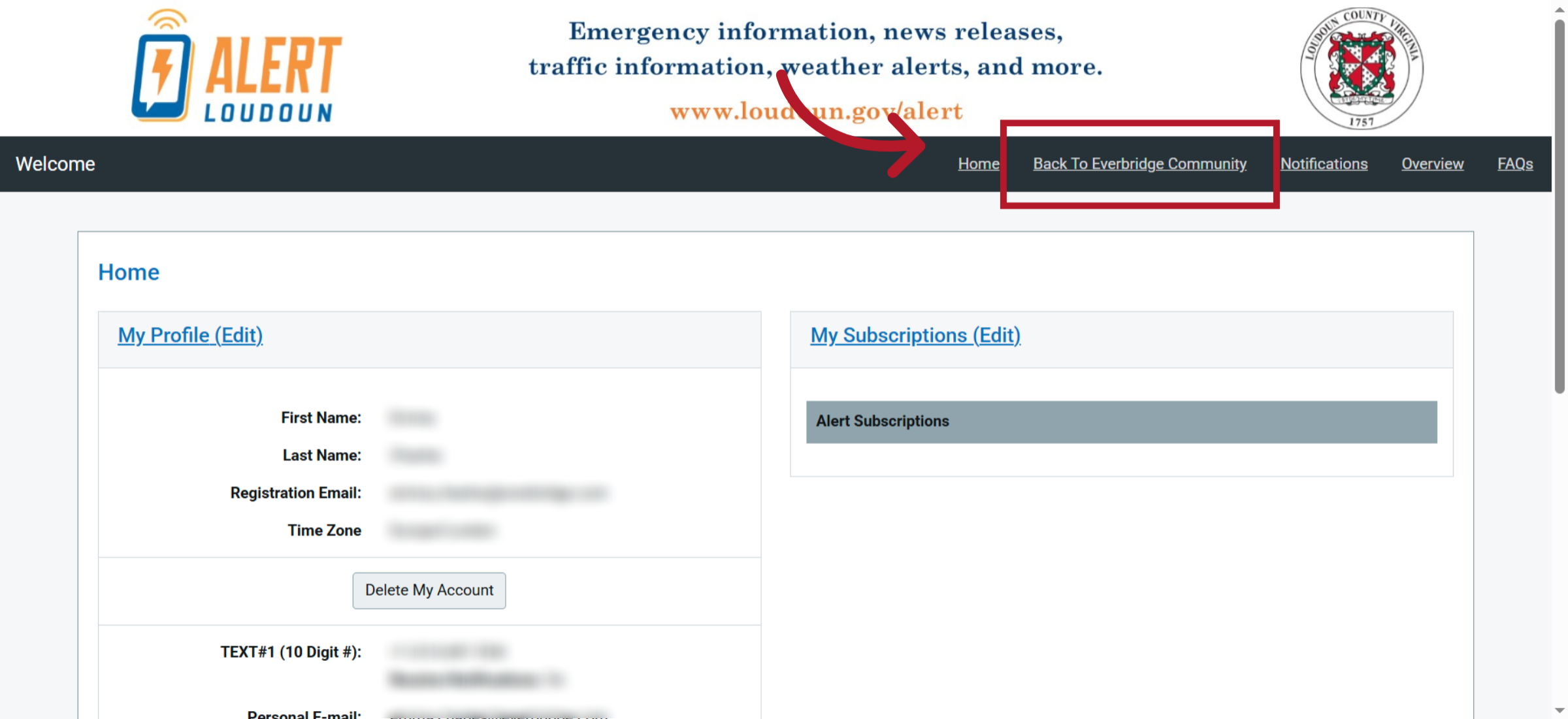Open the FAQs link
The width and height of the screenshot is (1568, 719).
(x=1515, y=164)
